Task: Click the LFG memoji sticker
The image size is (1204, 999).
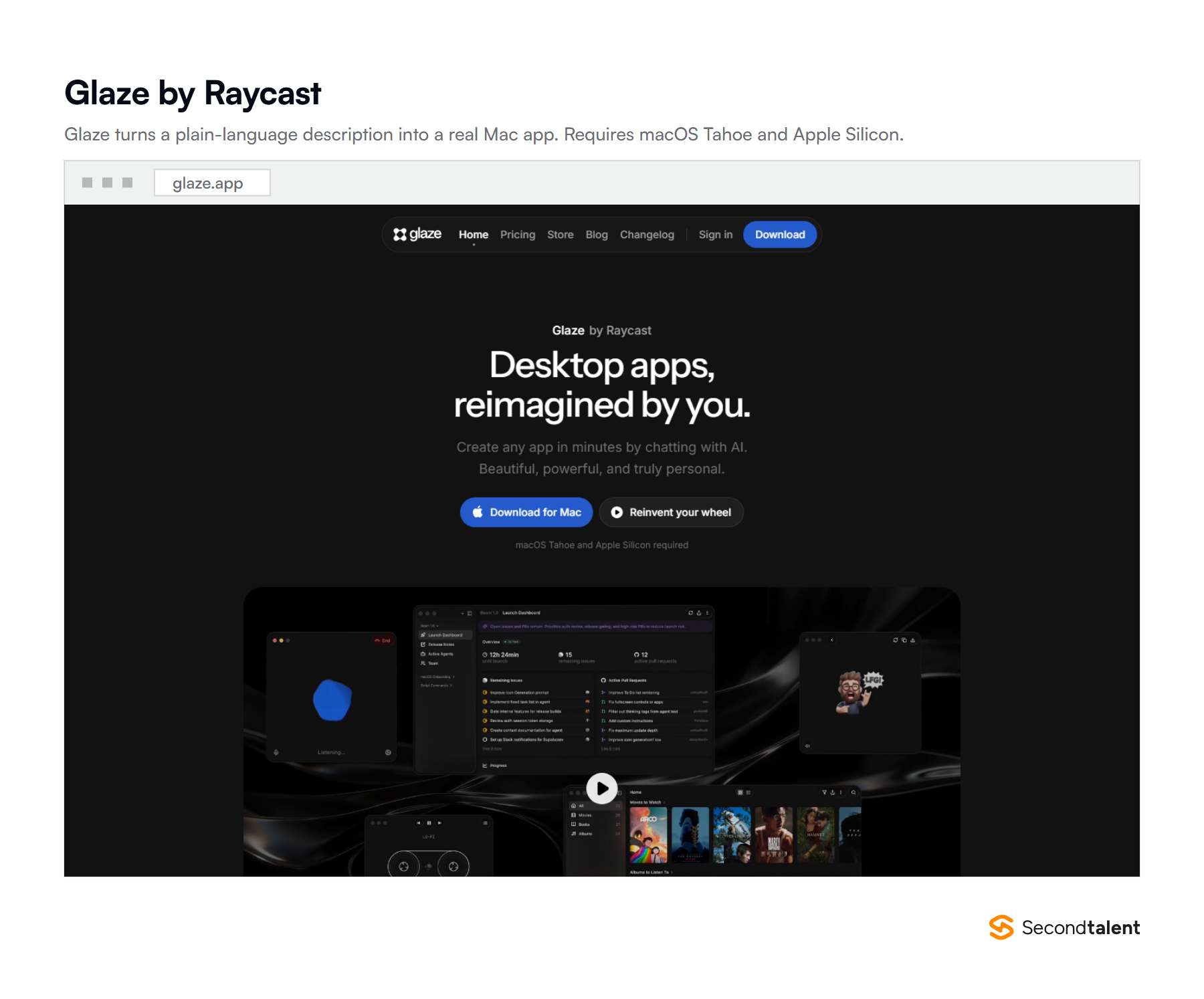Action: pos(860,692)
